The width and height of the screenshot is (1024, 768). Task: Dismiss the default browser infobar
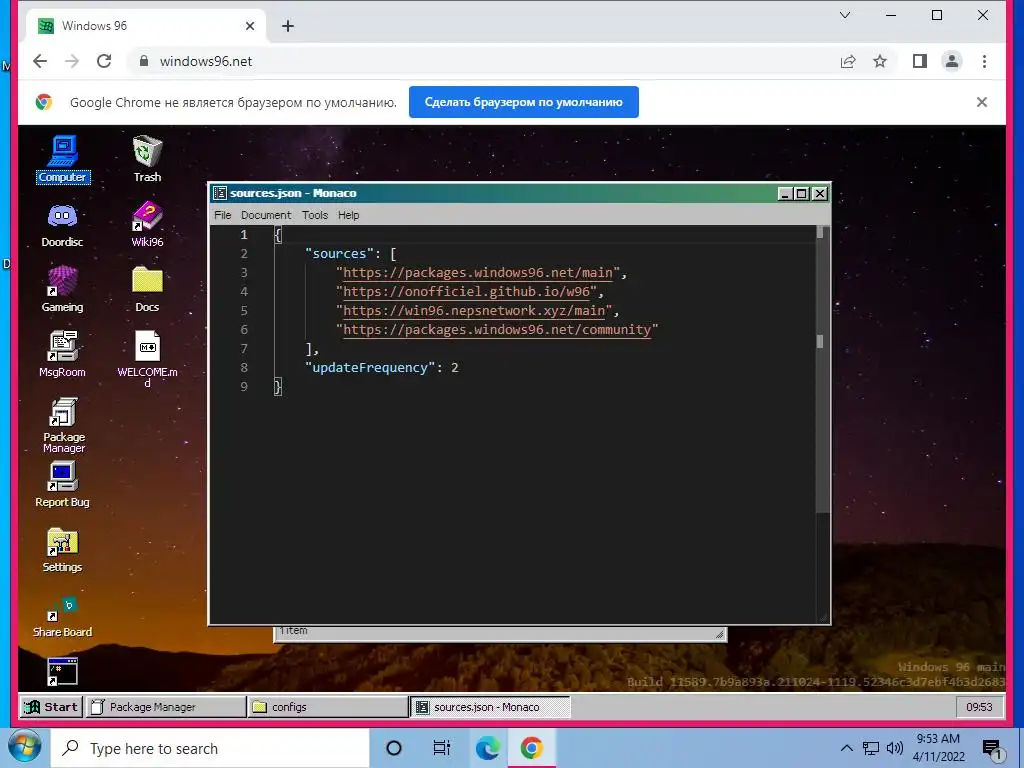pyautogui.click(x=982, y=102)
